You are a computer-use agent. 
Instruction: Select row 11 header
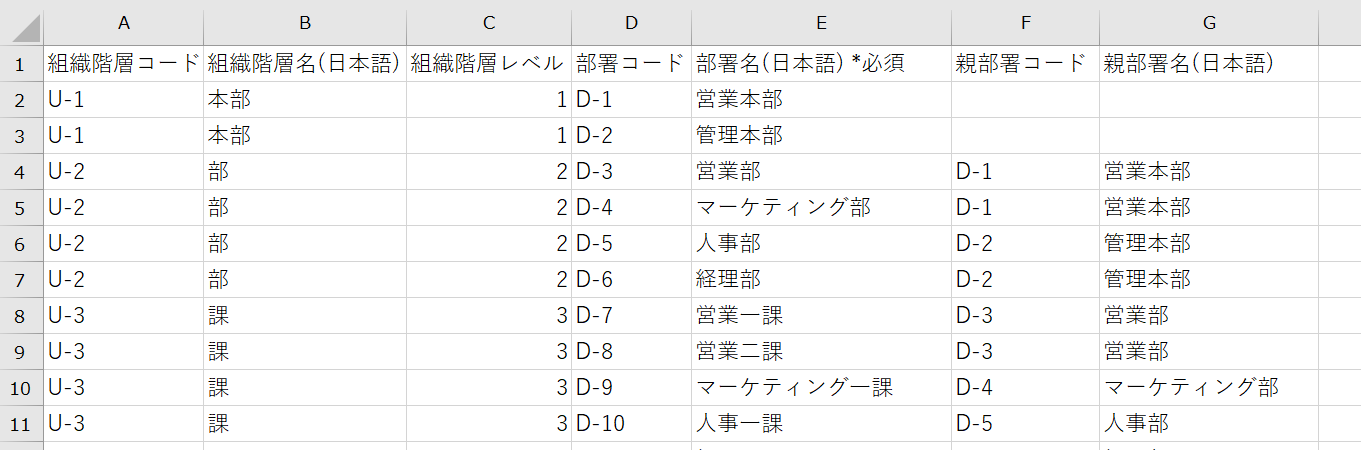click(x=22, y=424)
